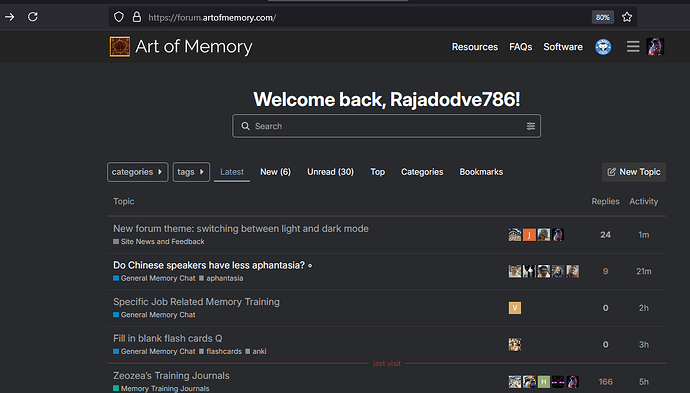Open the user profile avatar in header
This screenshot has height=393, width=690.
[655, 47]
